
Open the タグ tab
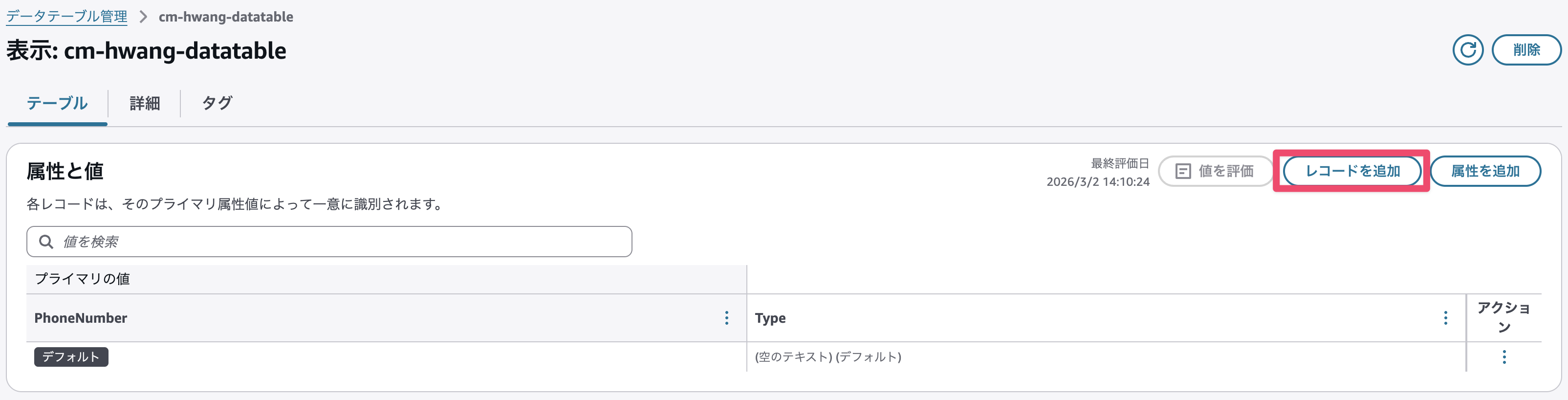(x=217, y=103)
